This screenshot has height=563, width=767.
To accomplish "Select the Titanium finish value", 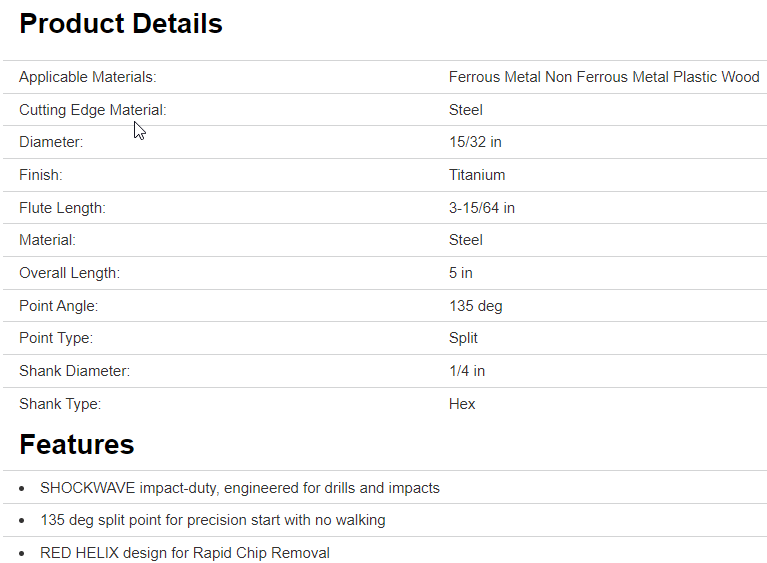I will click(477, 175).
